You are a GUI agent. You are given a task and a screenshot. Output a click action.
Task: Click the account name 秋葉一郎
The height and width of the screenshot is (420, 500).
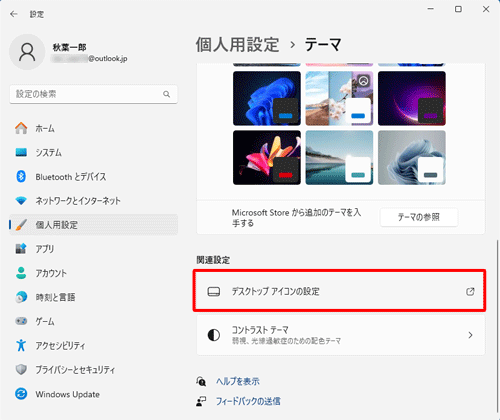69,47
